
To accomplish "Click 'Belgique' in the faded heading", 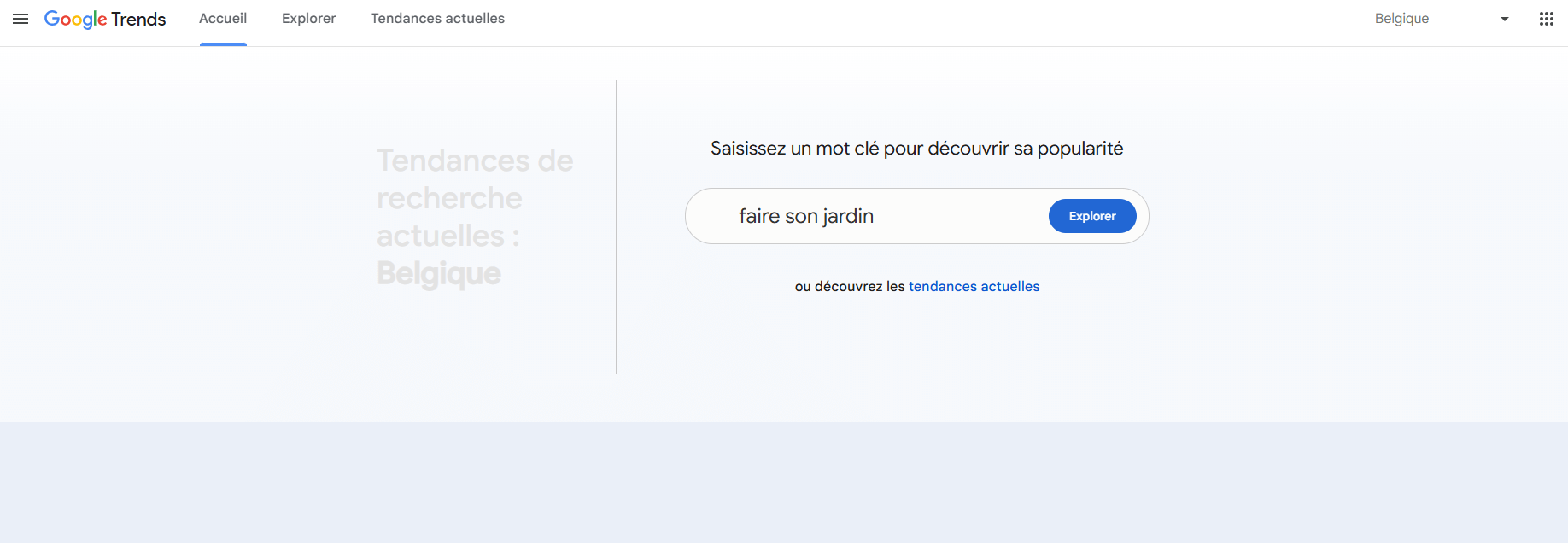I will (x=439, y=274).
